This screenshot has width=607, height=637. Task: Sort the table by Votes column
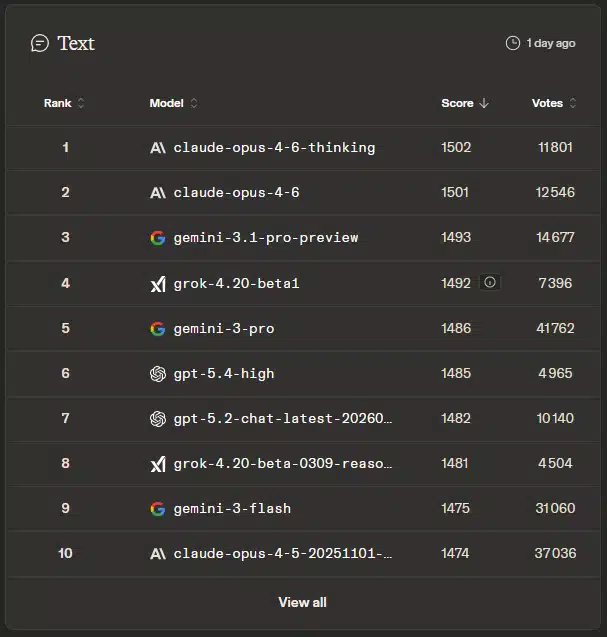pos(554,103)
